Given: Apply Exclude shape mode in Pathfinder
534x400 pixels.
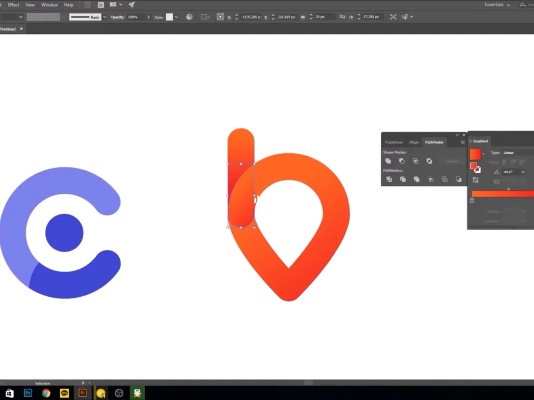Looking at the screenshot, I should pos(429,161).
